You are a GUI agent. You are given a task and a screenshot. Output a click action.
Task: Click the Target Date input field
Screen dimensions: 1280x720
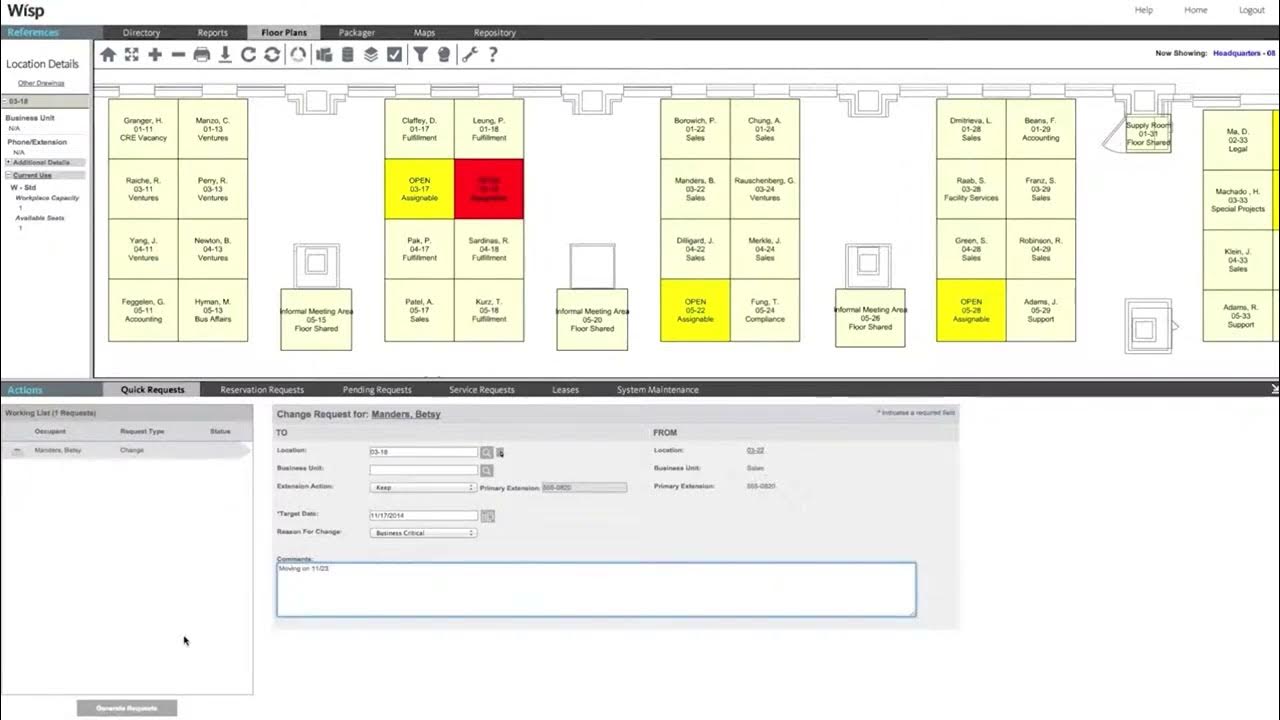click(x=424, y=516)
